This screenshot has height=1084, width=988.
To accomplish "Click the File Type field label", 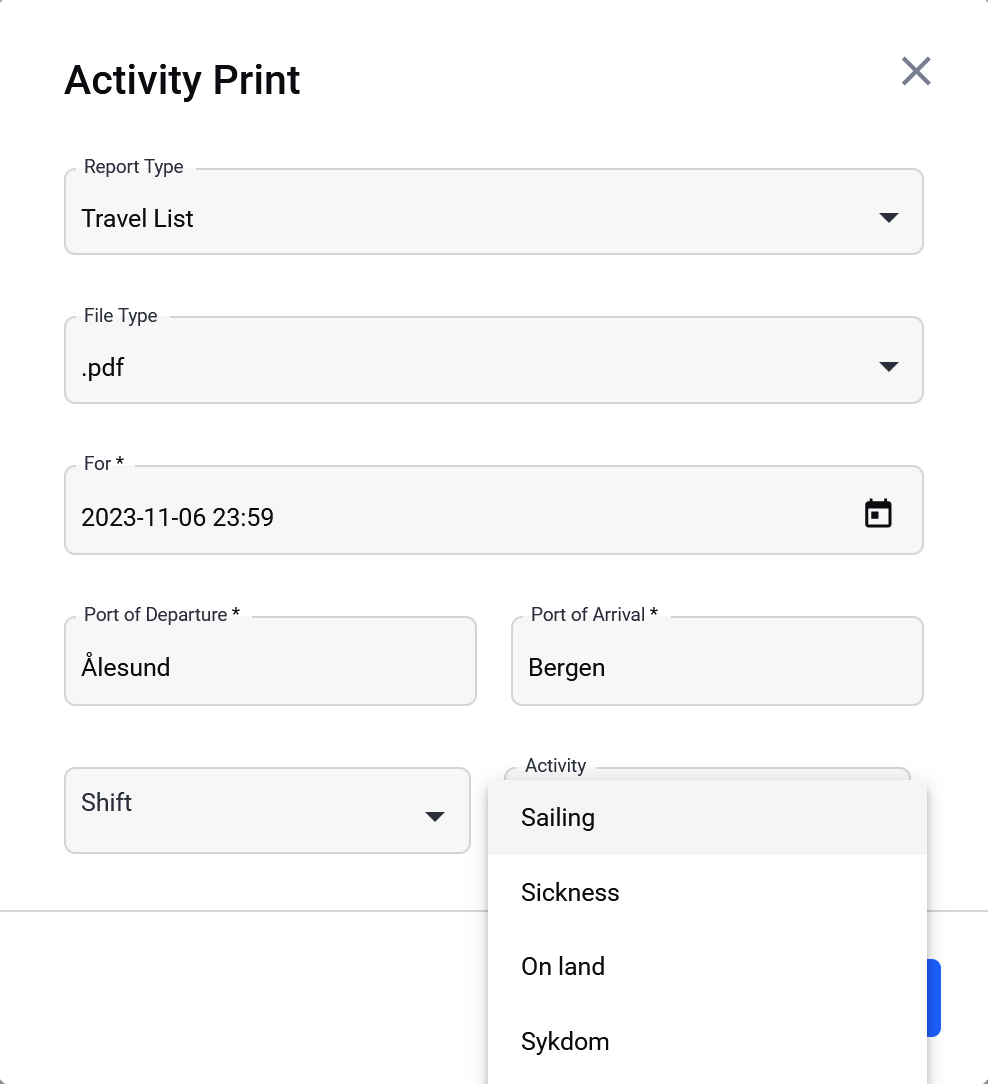I will click(120, 315).
